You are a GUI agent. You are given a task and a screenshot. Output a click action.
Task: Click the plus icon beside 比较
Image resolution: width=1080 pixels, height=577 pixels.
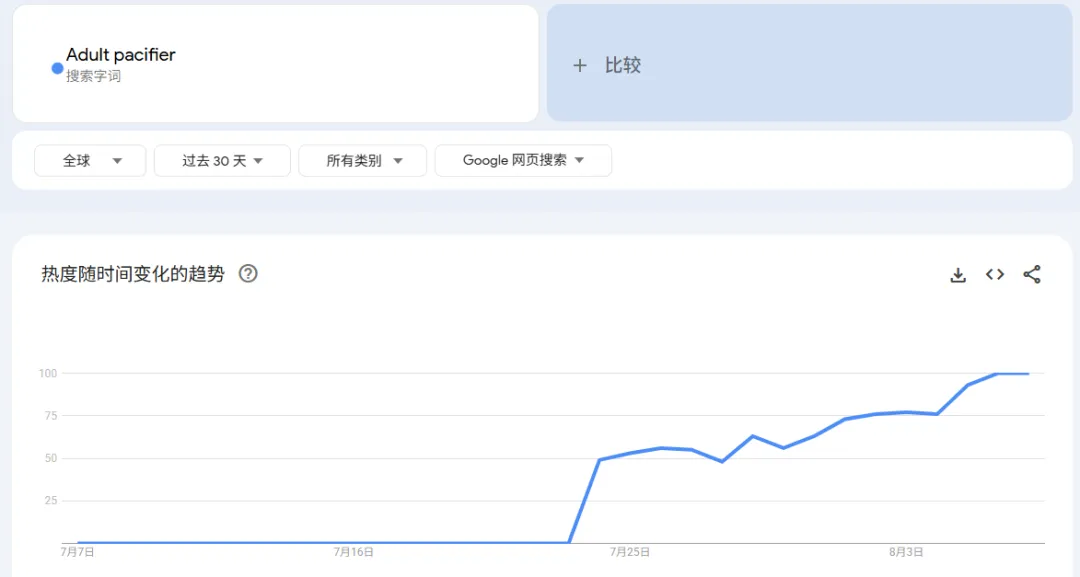pyautogui.click(x=580, y=64)
